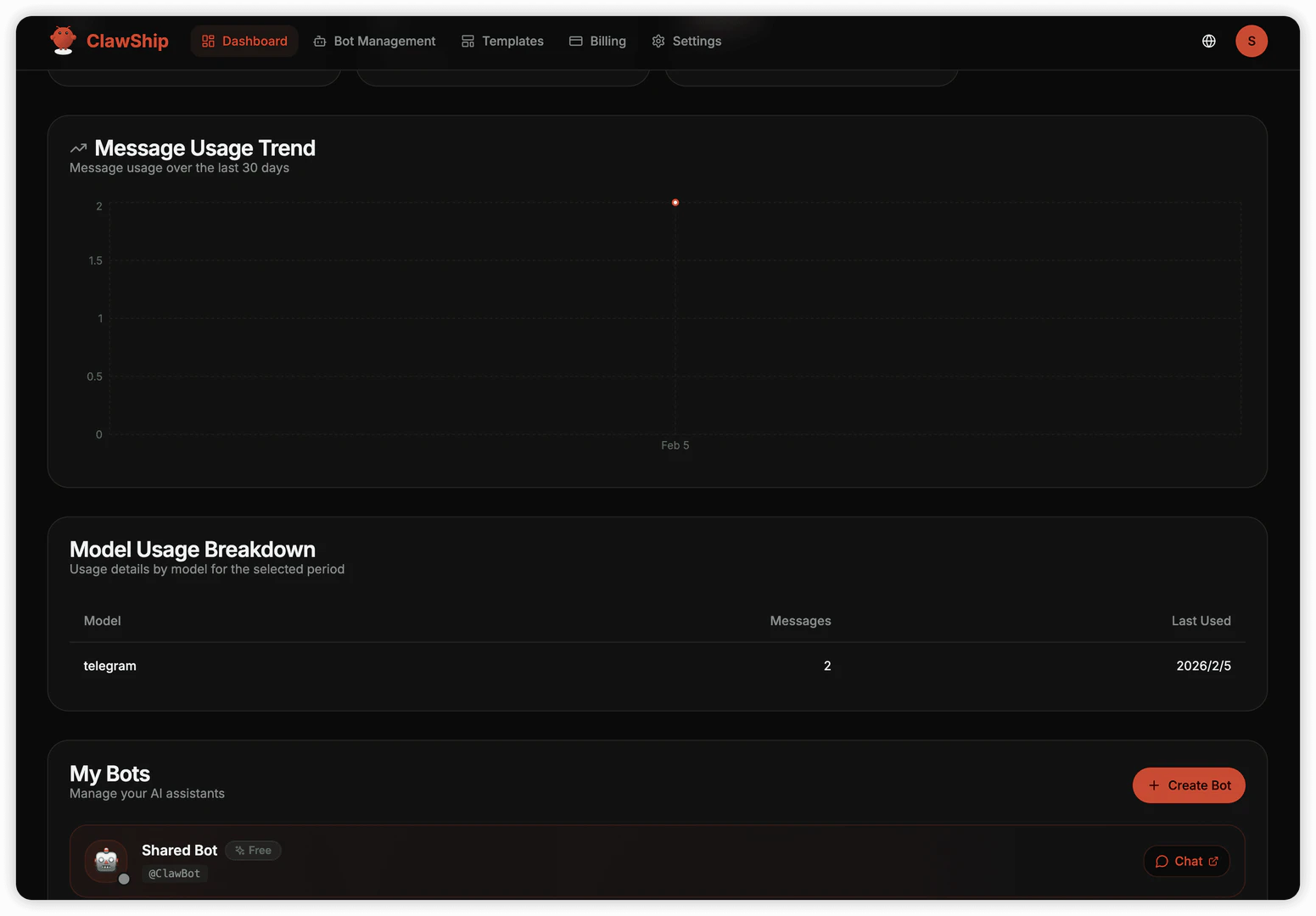Open the language globe picker
Viewport: 1316px width, 916px height.
1208,40
